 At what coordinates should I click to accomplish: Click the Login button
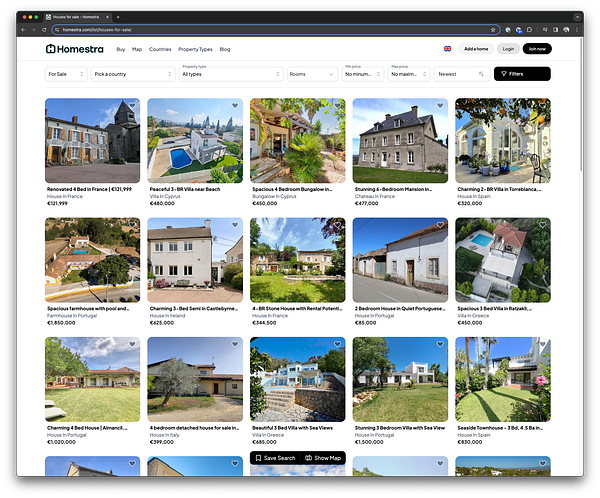click(x=508, y=49)
